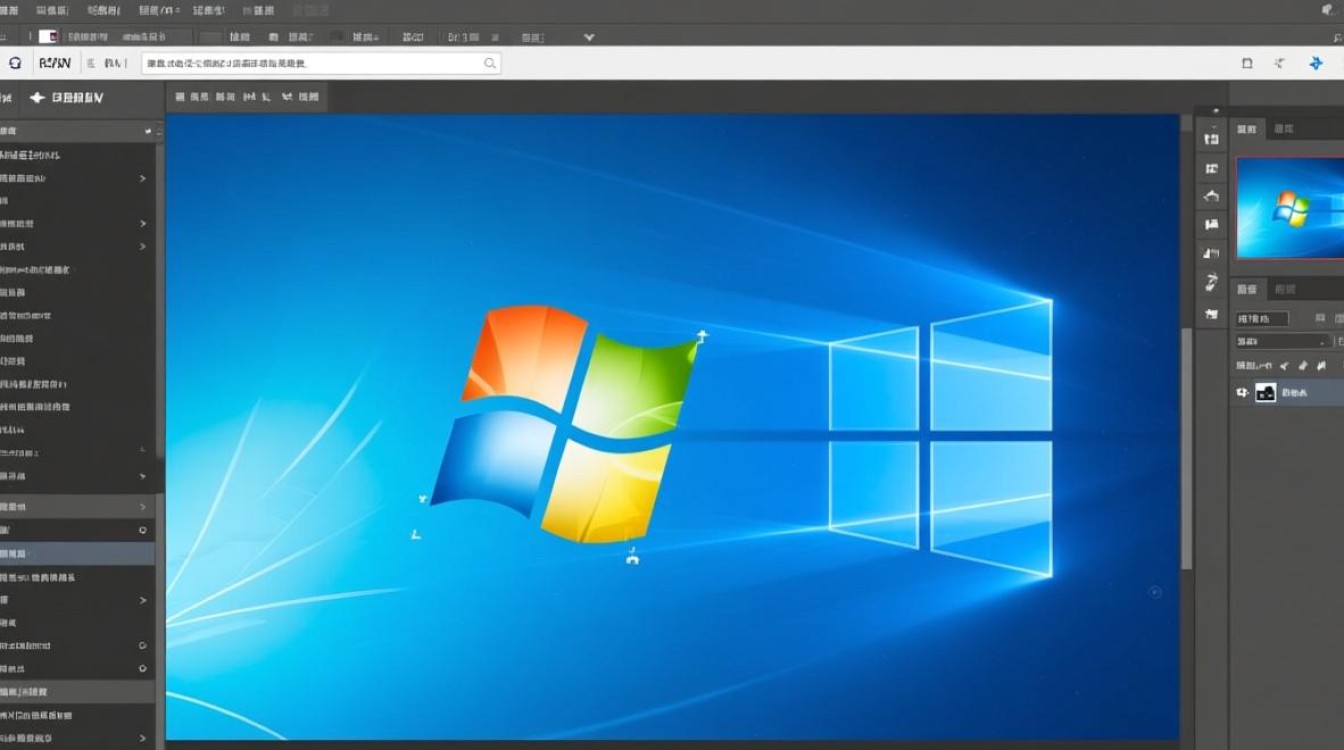Enable the lock option above the layer list
This screenshot has height=750, width=1344.
(x=1285, y=365)
